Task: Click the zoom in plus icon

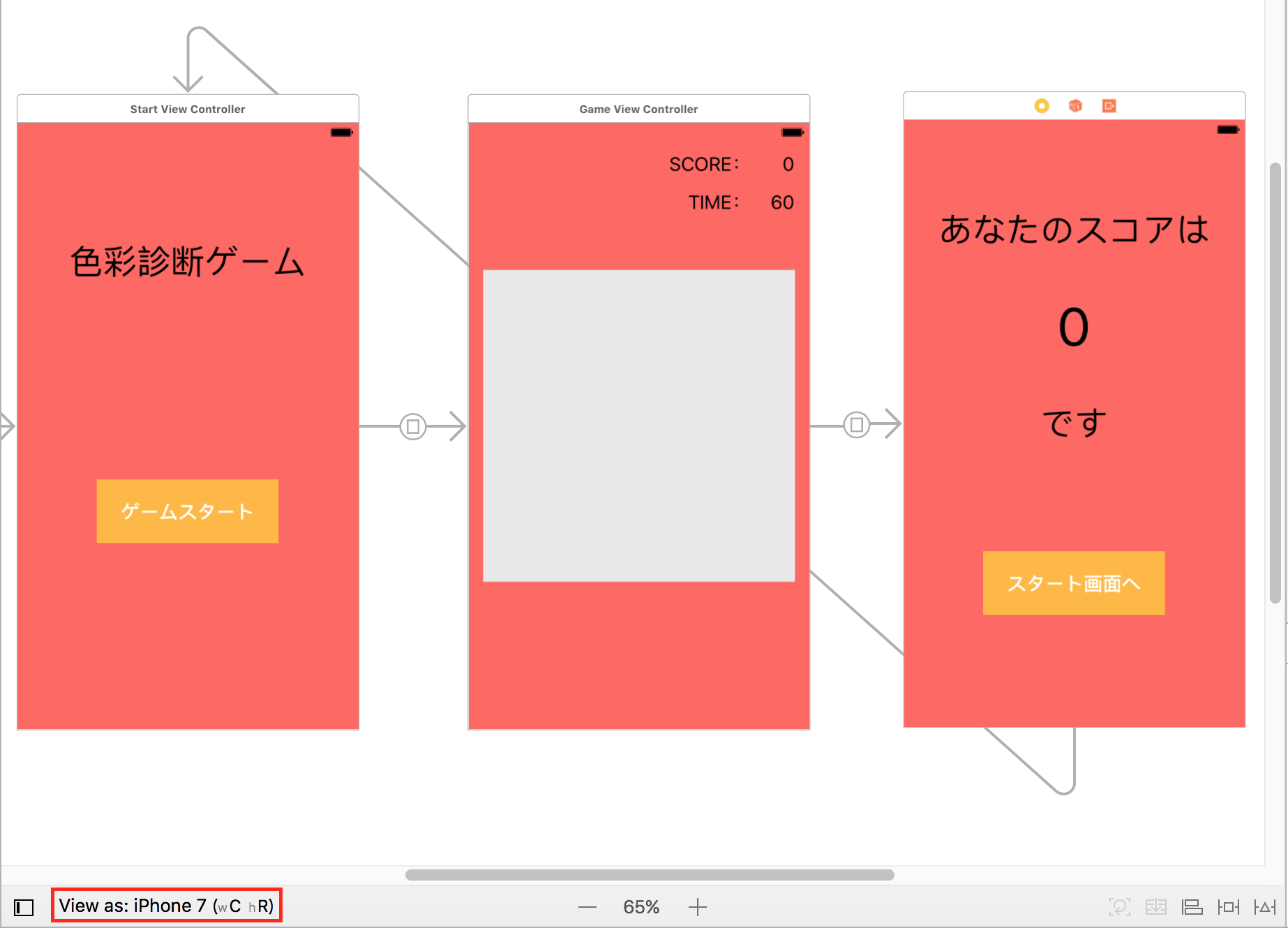Action: click(x=697, y=907)
